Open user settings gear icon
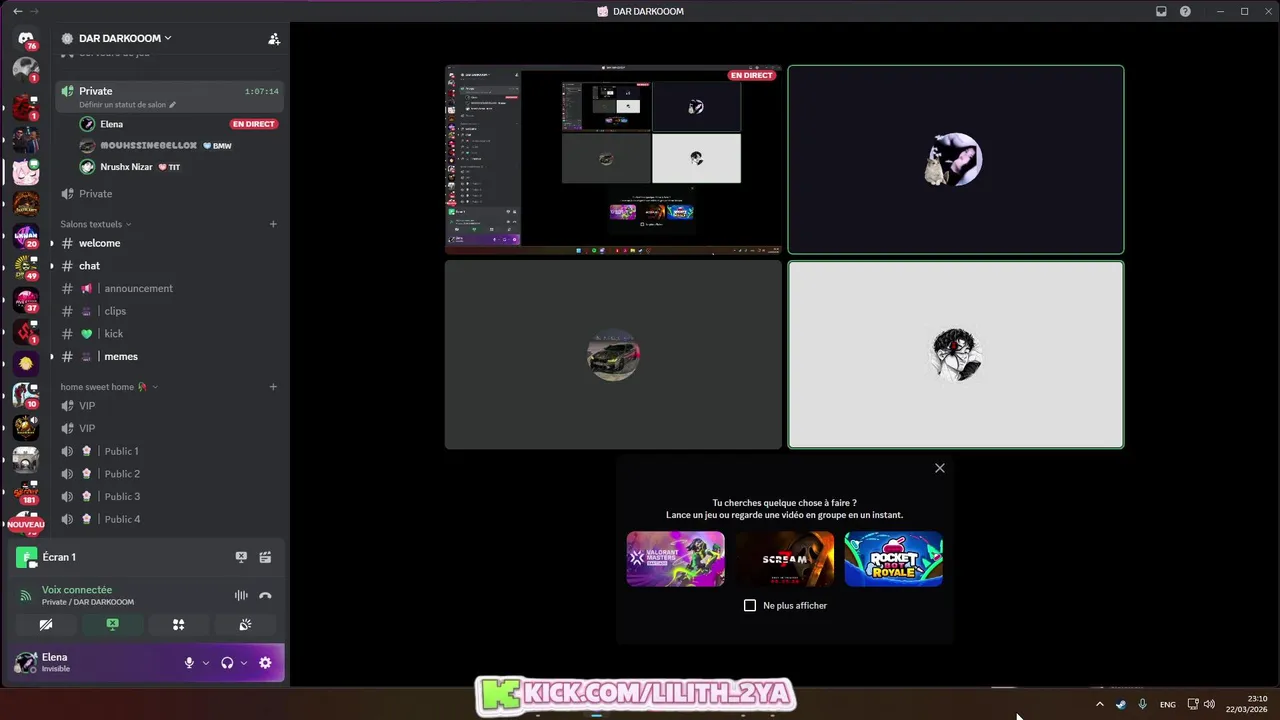Screen dimensions: 1280x720 pos(265,662)
